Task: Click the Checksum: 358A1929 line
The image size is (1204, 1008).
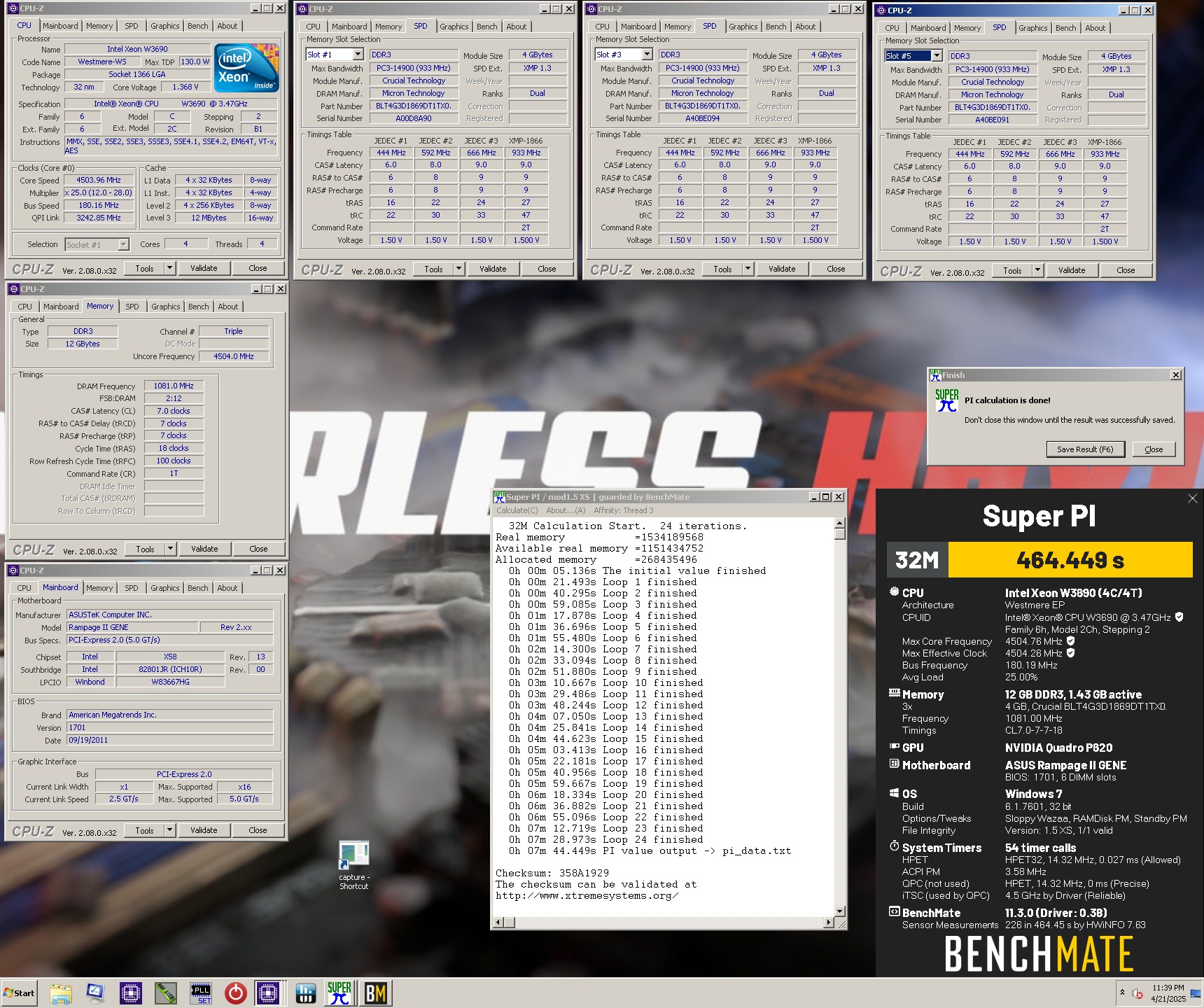Action: coord(552,873)
